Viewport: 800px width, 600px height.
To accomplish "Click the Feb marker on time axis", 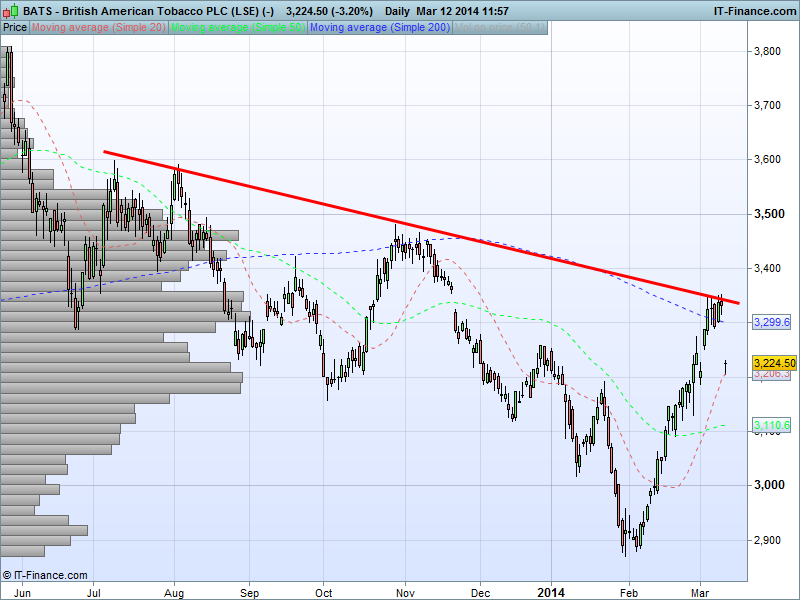I will tap(628, 592).
